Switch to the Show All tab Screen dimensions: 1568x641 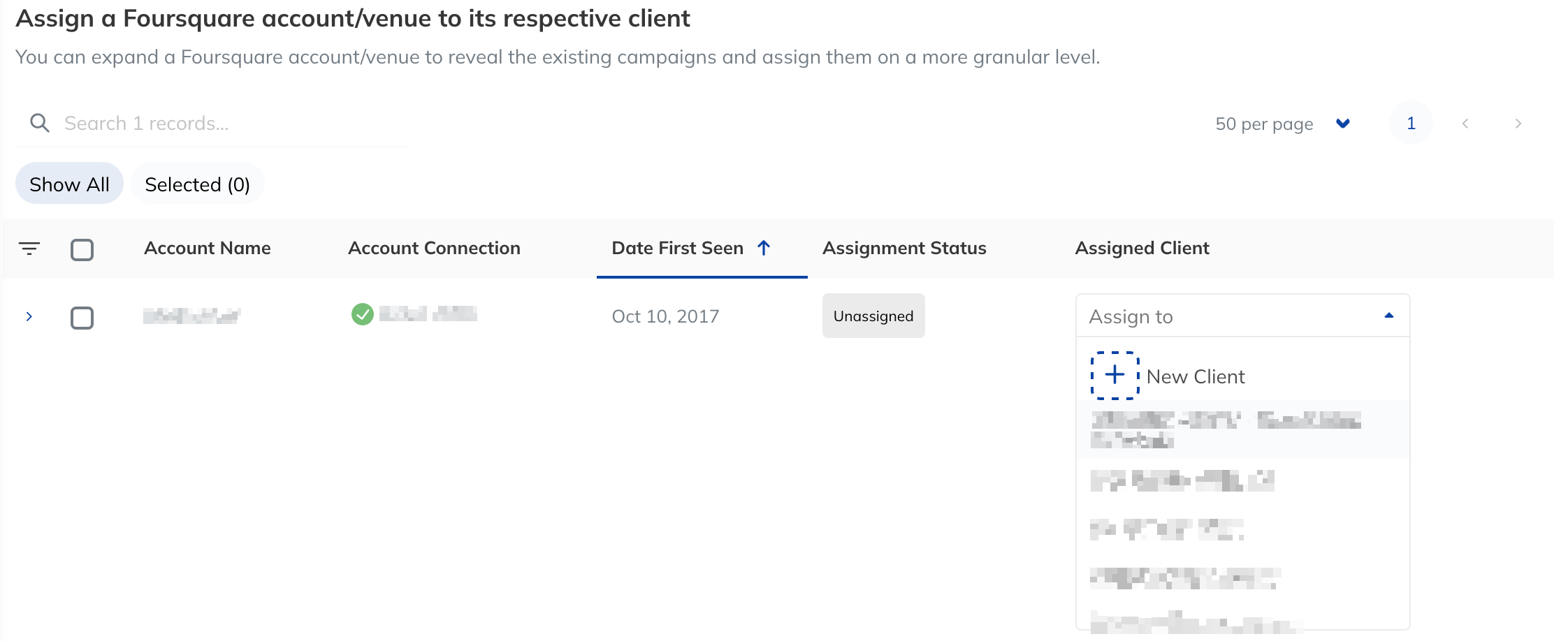pyautogui.click(x=69, y=184)
